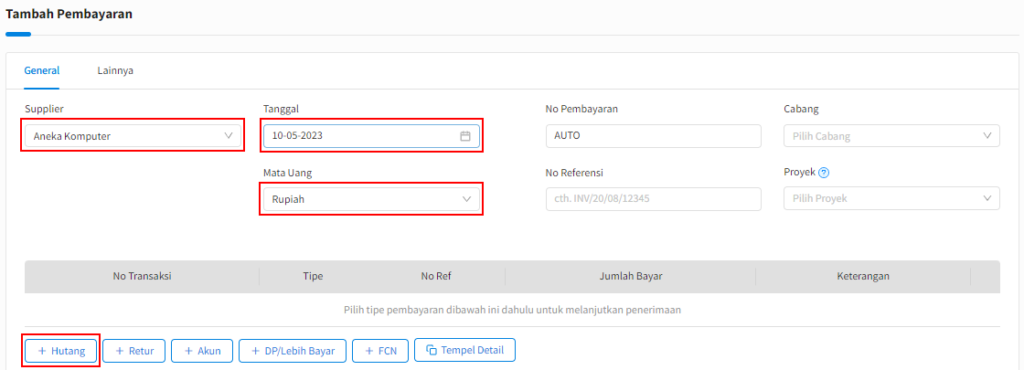
Task: Click the Tempel Detail button
Action: [465, 350]
